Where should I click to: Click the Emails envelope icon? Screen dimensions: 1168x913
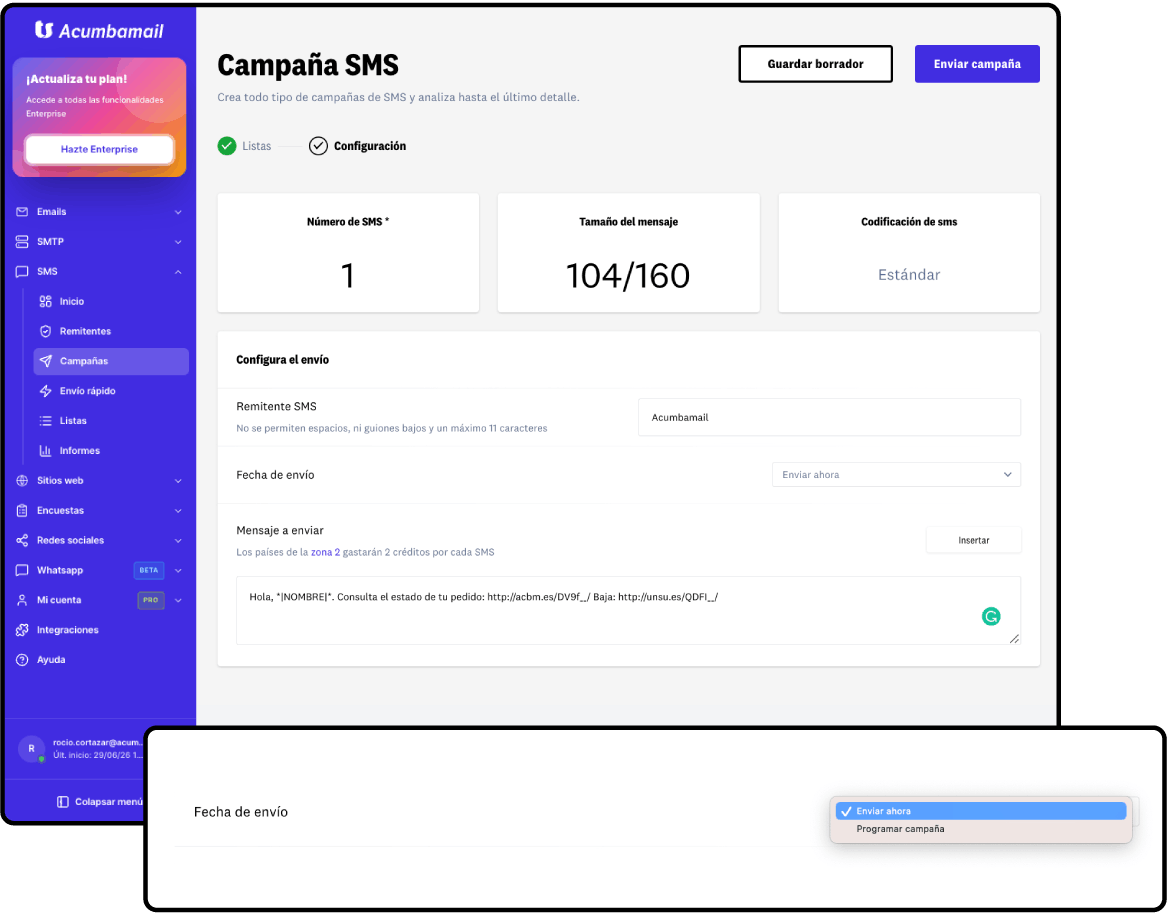[x=22, y=212]
